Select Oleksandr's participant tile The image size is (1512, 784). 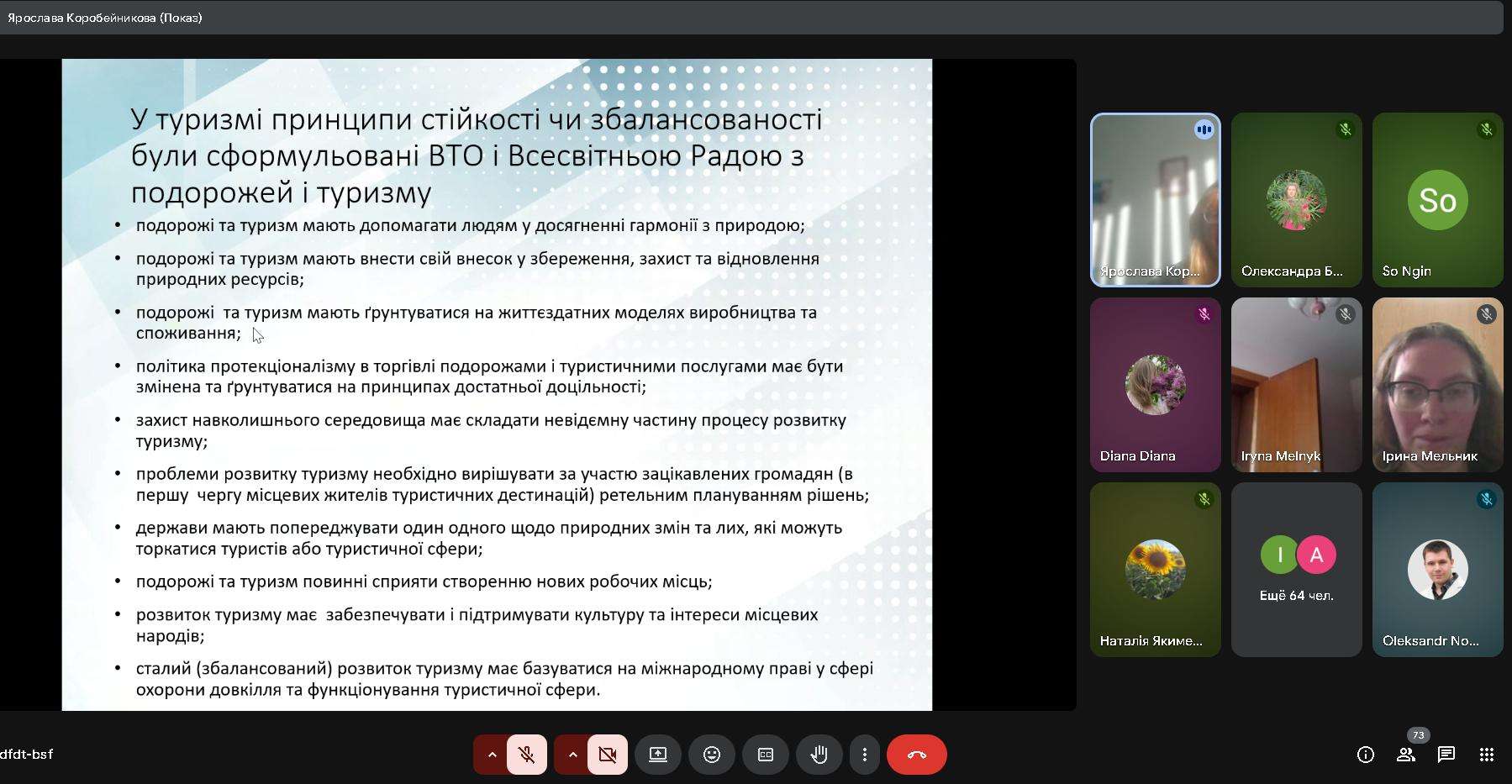point(1438,570)
